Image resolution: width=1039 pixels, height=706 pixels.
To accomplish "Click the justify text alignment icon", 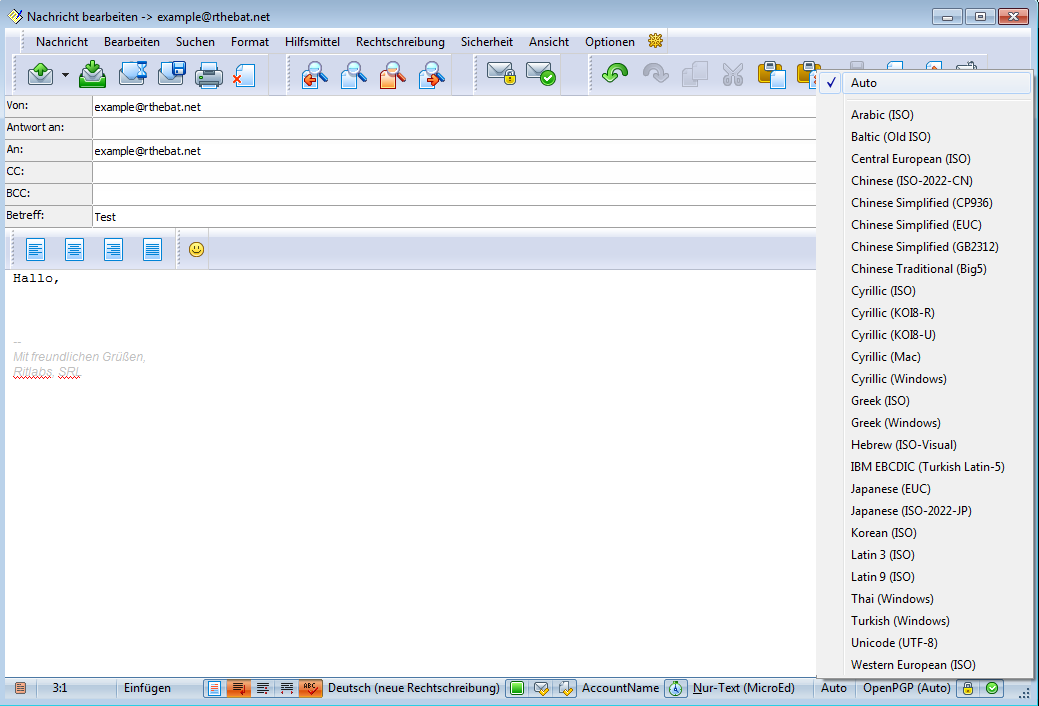I will point(152,249).
